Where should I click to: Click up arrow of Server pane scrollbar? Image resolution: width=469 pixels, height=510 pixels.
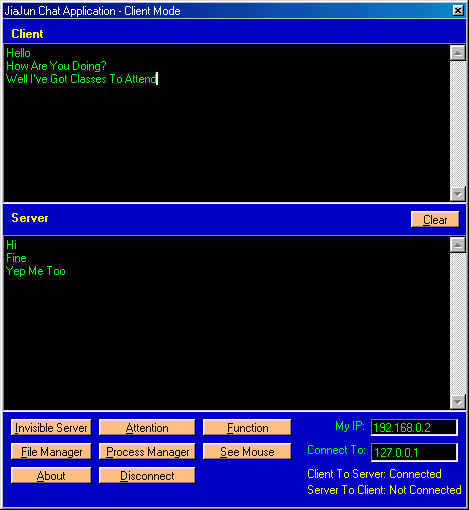click(458, 245)
